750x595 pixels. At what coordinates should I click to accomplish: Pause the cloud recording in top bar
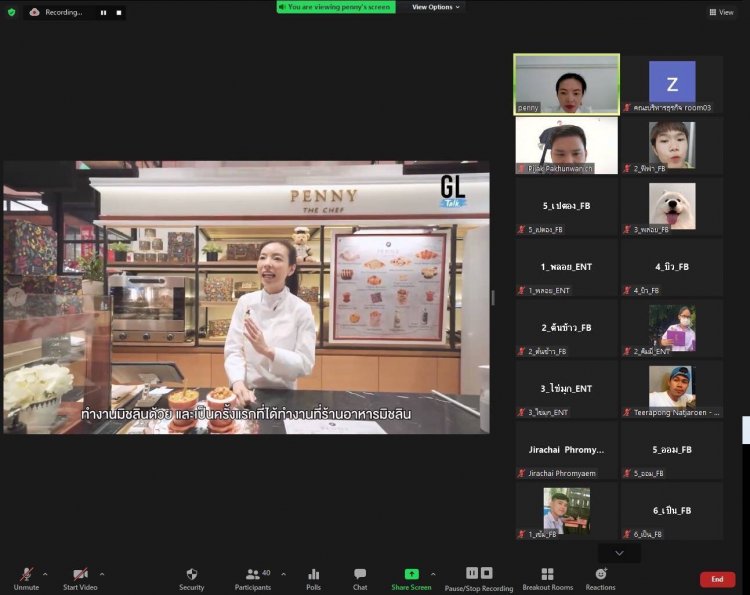103,13
